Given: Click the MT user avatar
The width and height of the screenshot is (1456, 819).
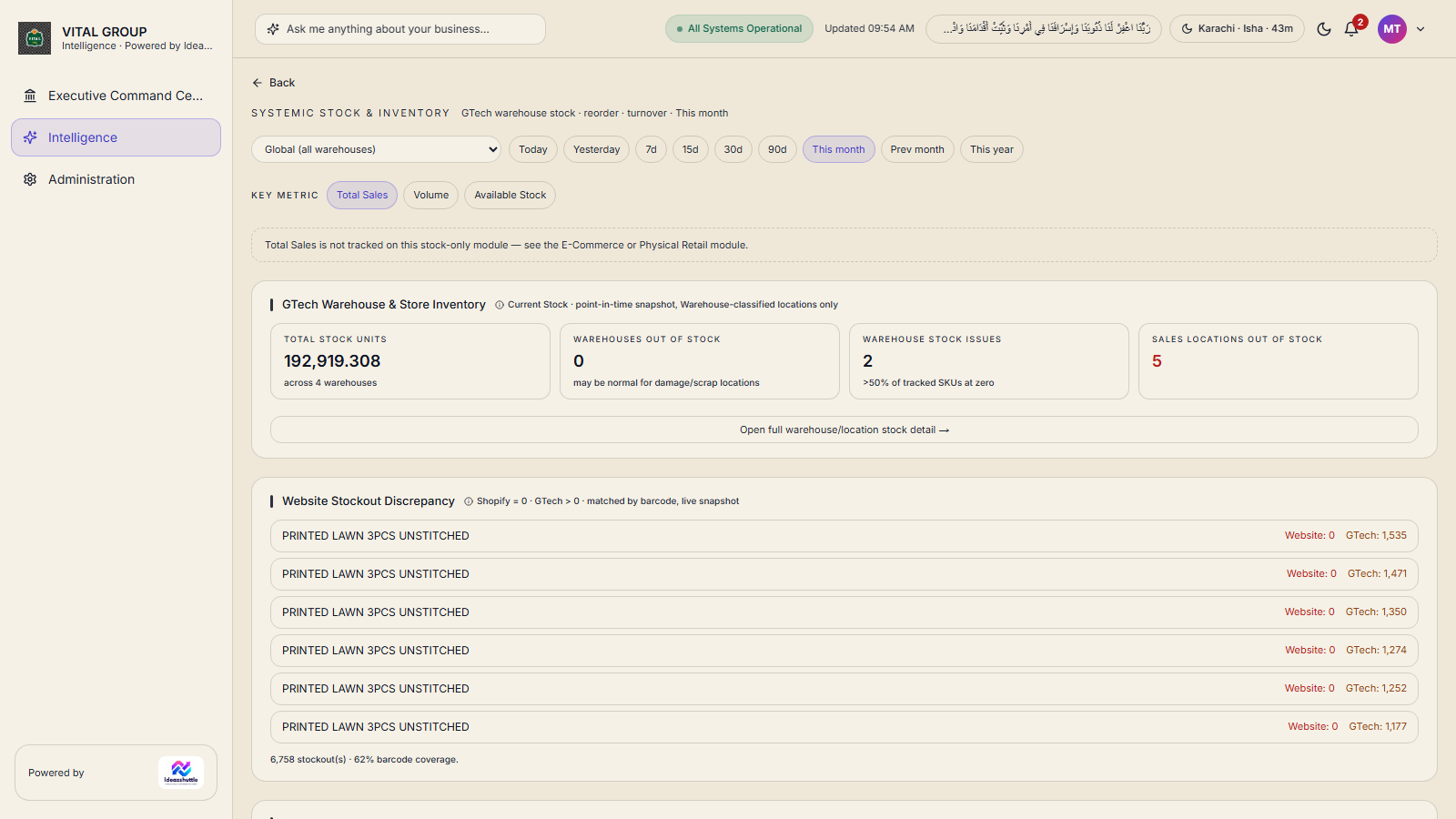Looking at the screenshot, I should (x=1392, y=29).
